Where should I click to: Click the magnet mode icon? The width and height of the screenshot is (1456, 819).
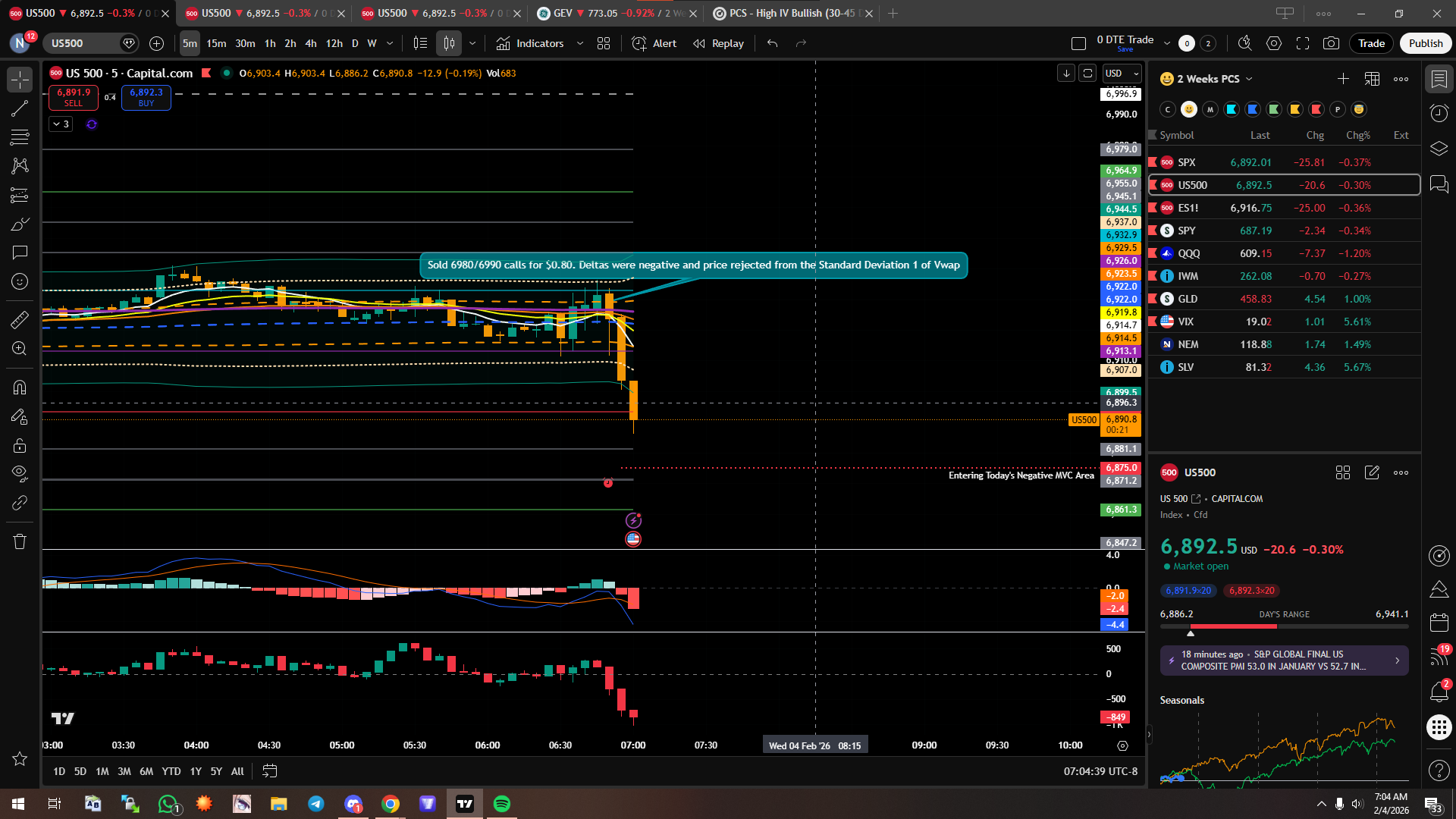pos(20,388)
